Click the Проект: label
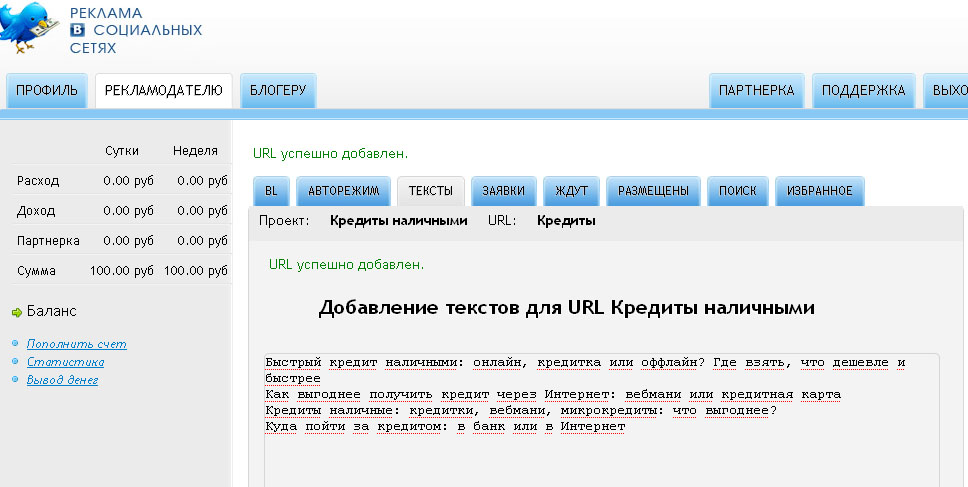968x487 pixels. tap(285, 220)
